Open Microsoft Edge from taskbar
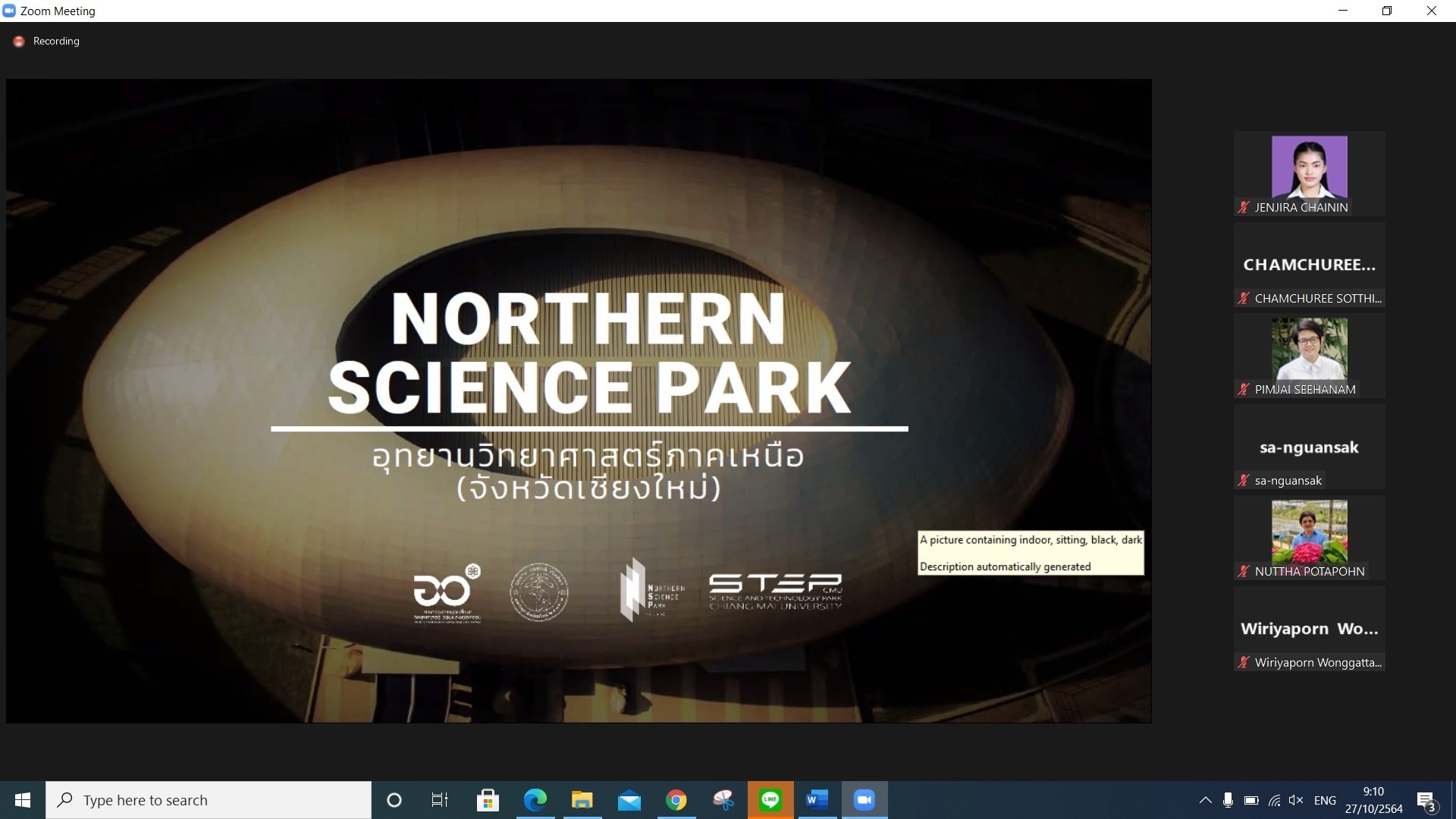Viewport: 1456px width, 819px height. click(x=535, y=800)
